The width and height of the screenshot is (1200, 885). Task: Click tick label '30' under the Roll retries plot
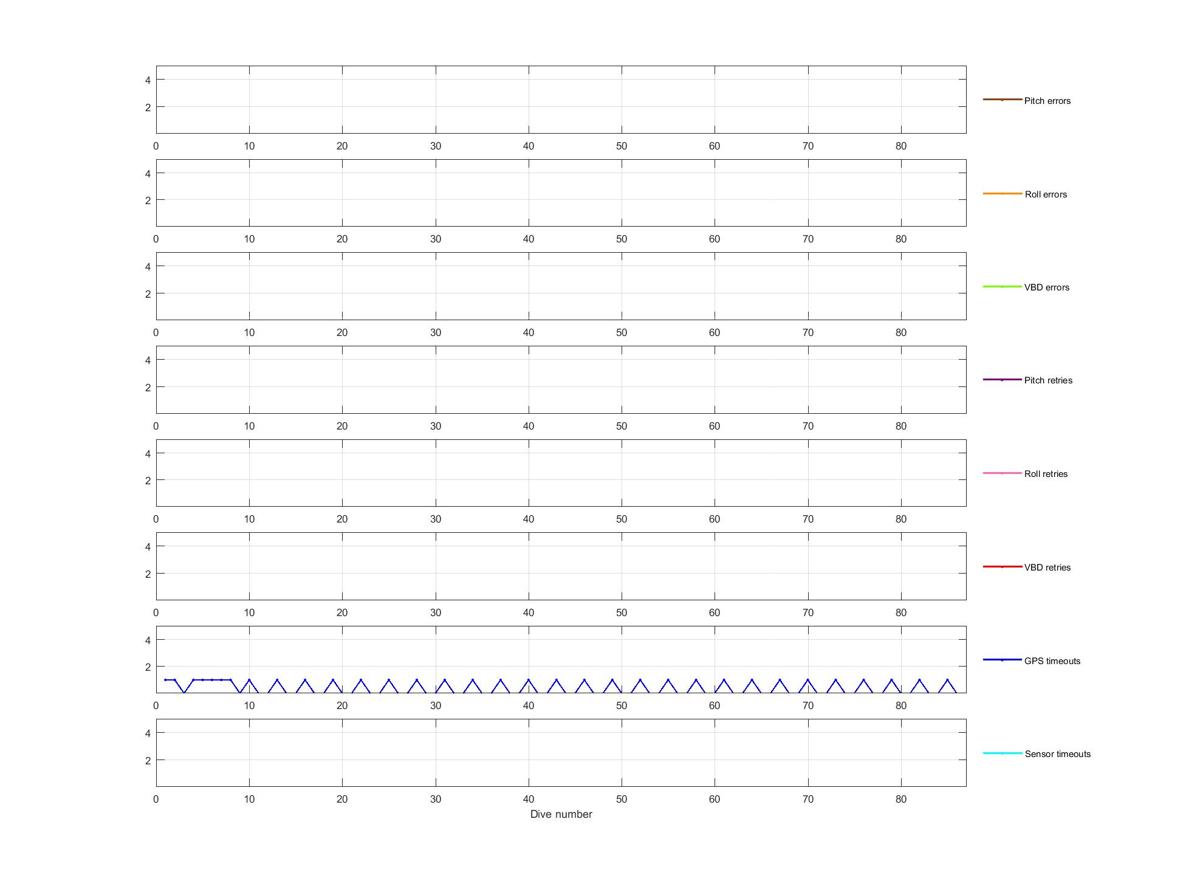pyautogui.click(x=435, y=519)
